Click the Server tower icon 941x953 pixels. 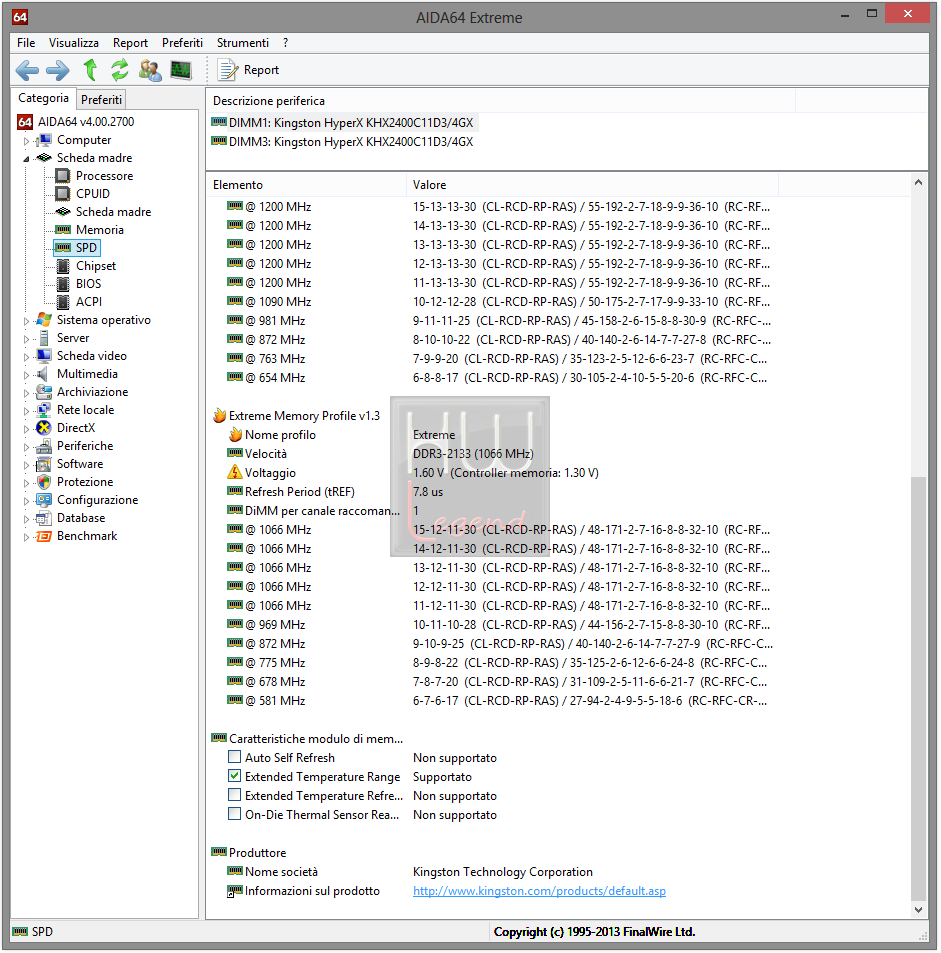point(44,338)
